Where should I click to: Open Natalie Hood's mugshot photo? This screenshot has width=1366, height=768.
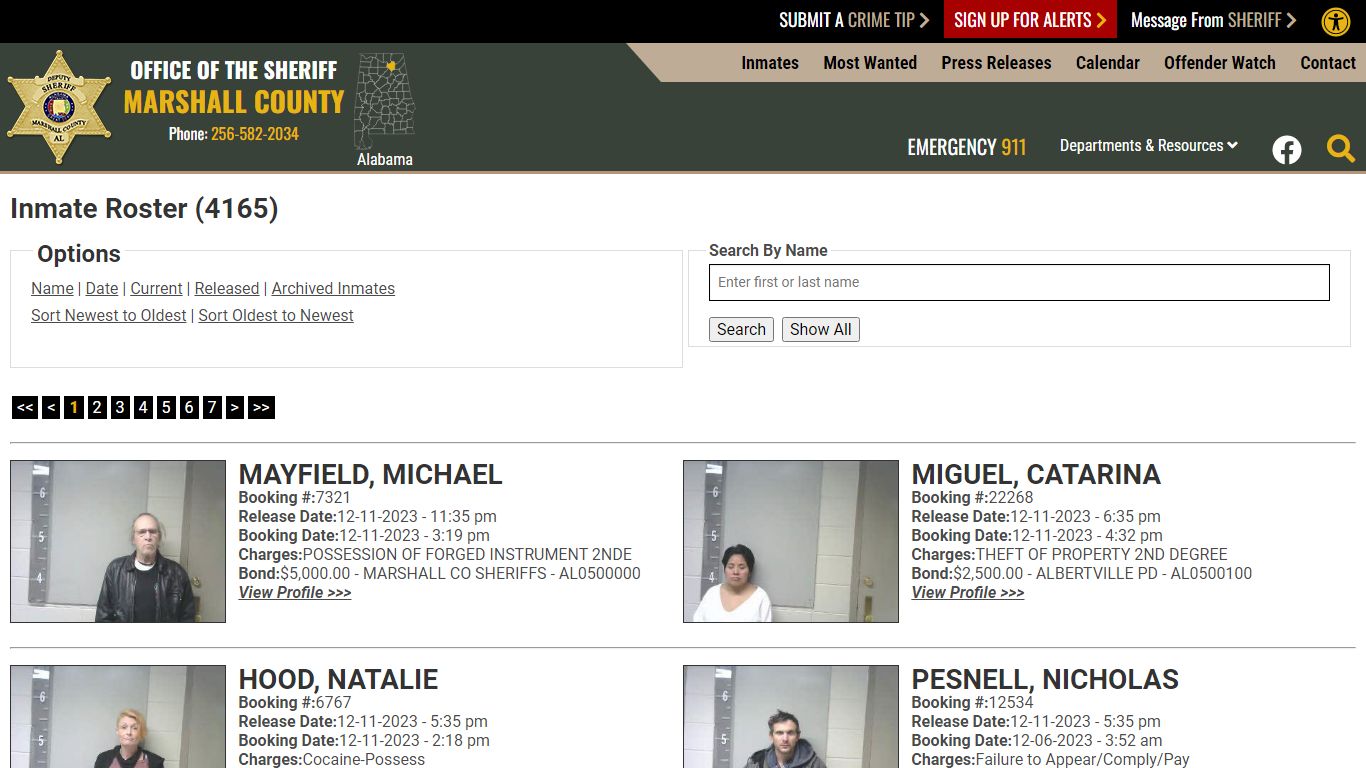pos(118,716)
